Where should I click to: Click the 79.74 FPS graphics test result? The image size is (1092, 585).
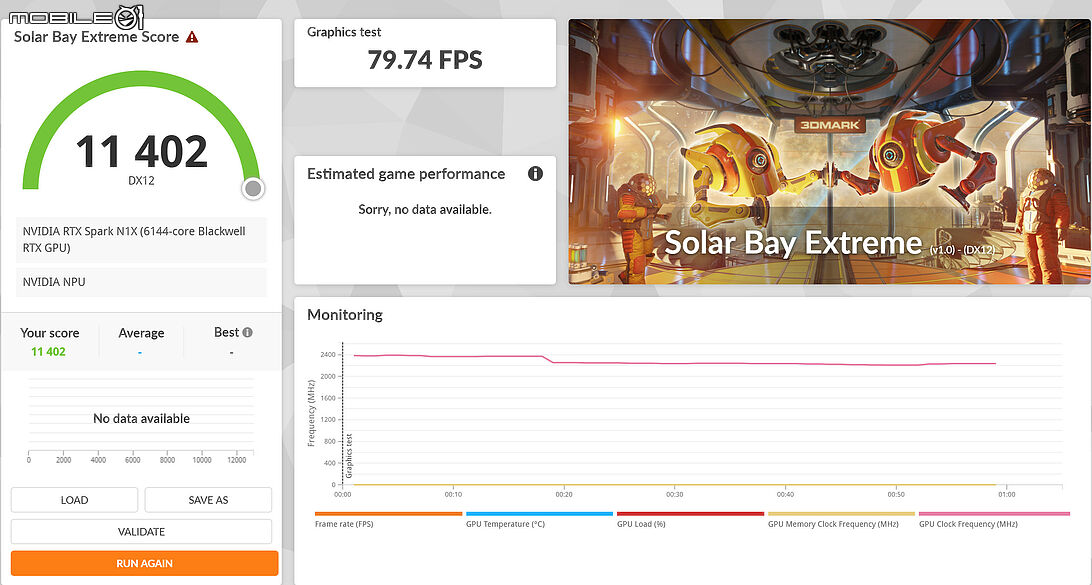pos(425,60)
